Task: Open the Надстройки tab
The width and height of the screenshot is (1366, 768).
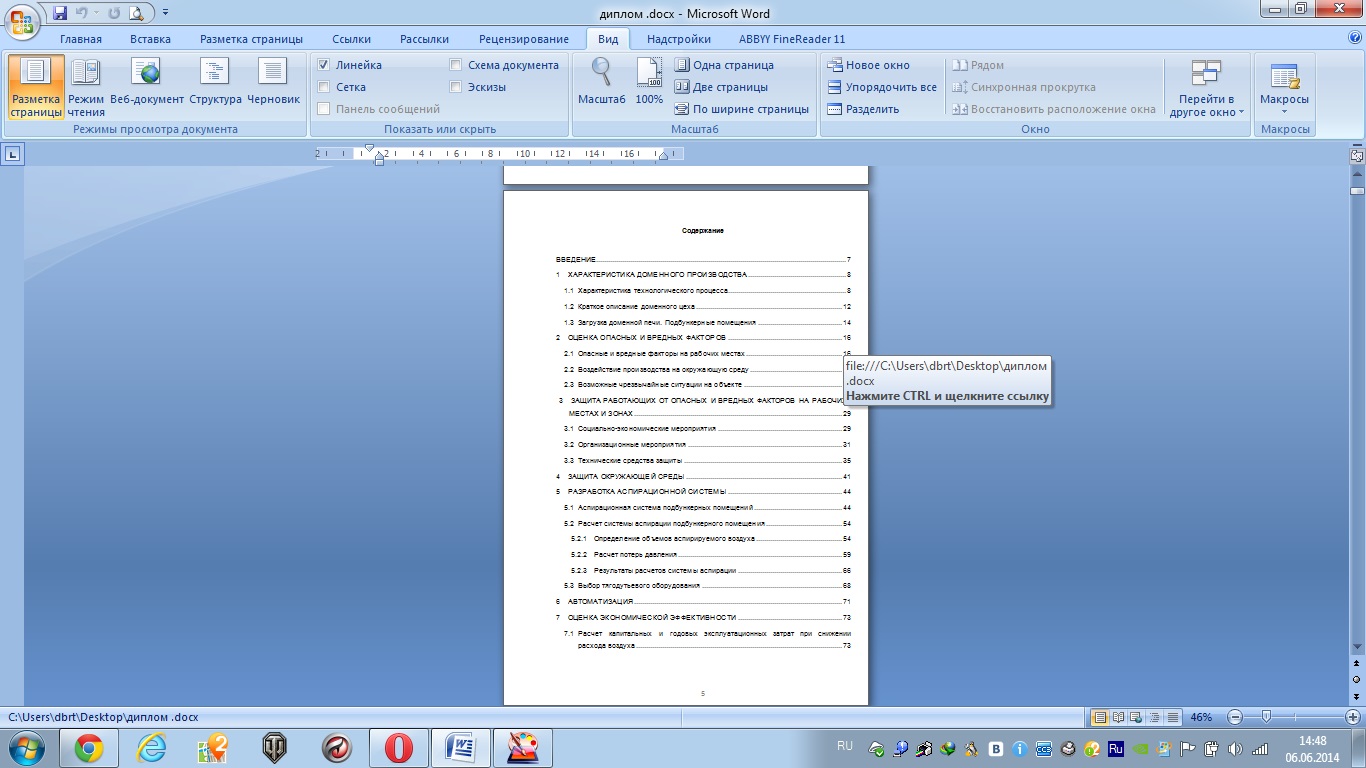Action: point(679,39)
